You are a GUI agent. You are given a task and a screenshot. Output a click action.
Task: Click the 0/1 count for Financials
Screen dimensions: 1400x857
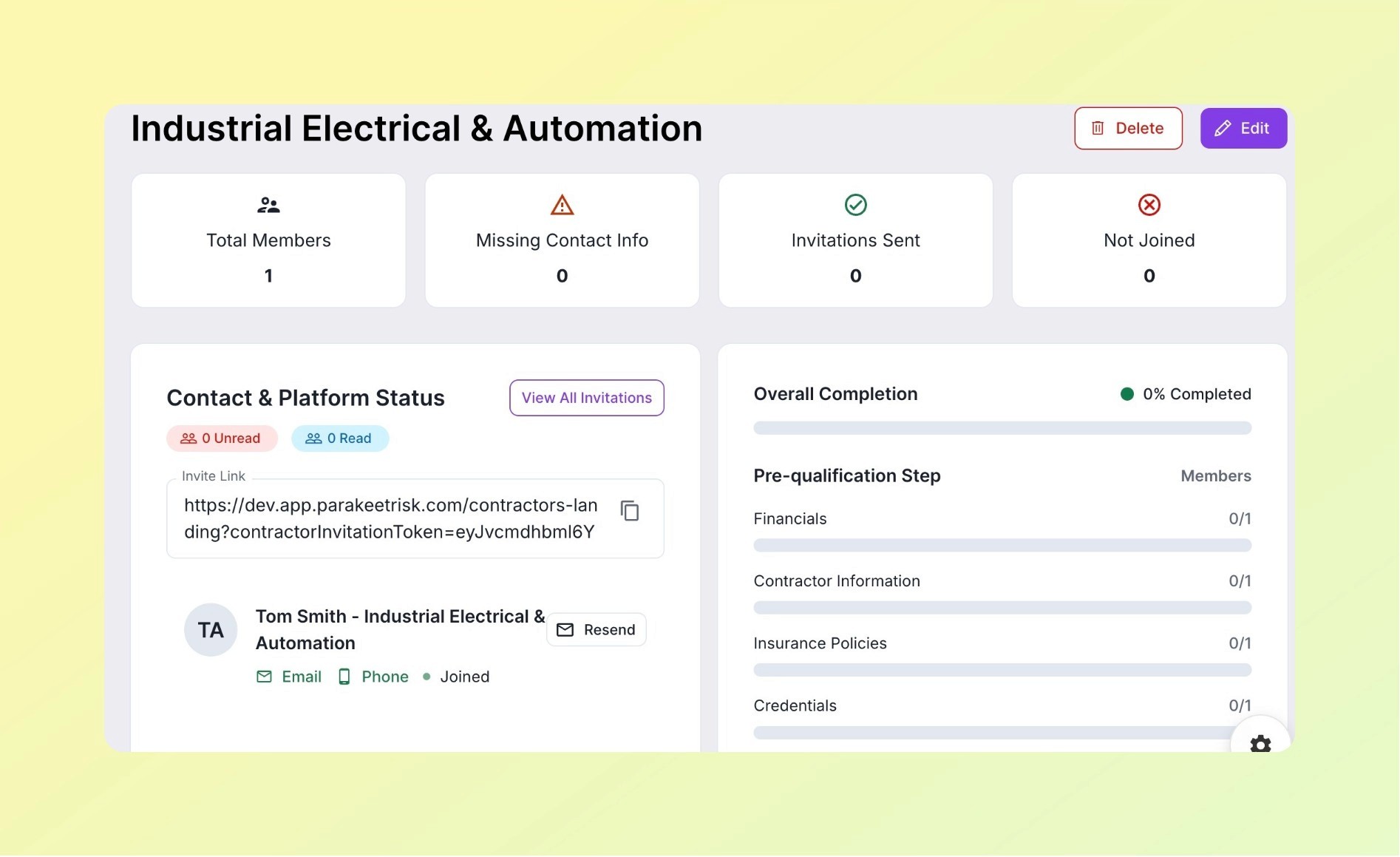click(x=1240, y=518)
